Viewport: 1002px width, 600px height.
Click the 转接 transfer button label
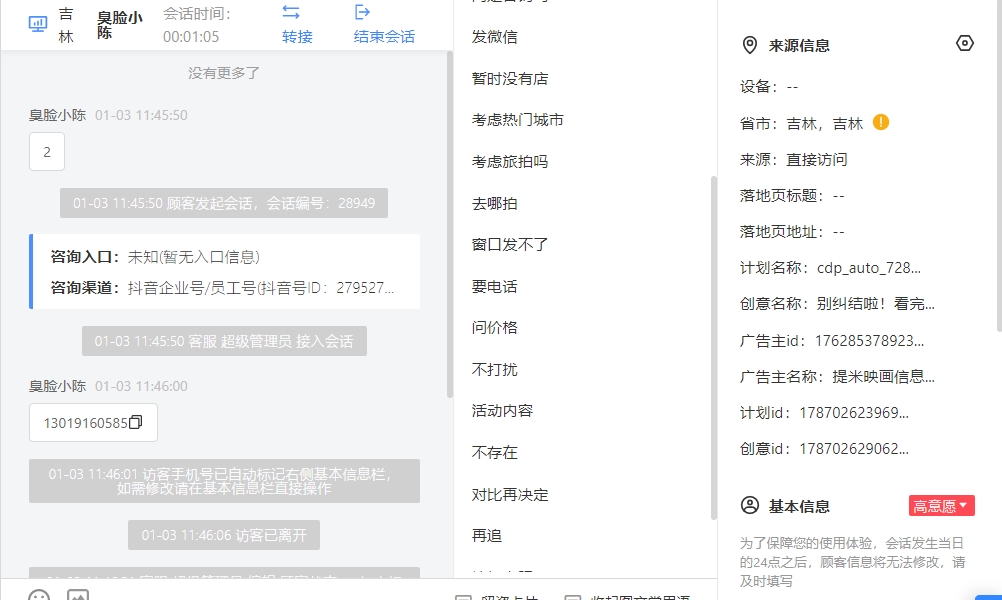pyautogui.click(x=297, y=37)
